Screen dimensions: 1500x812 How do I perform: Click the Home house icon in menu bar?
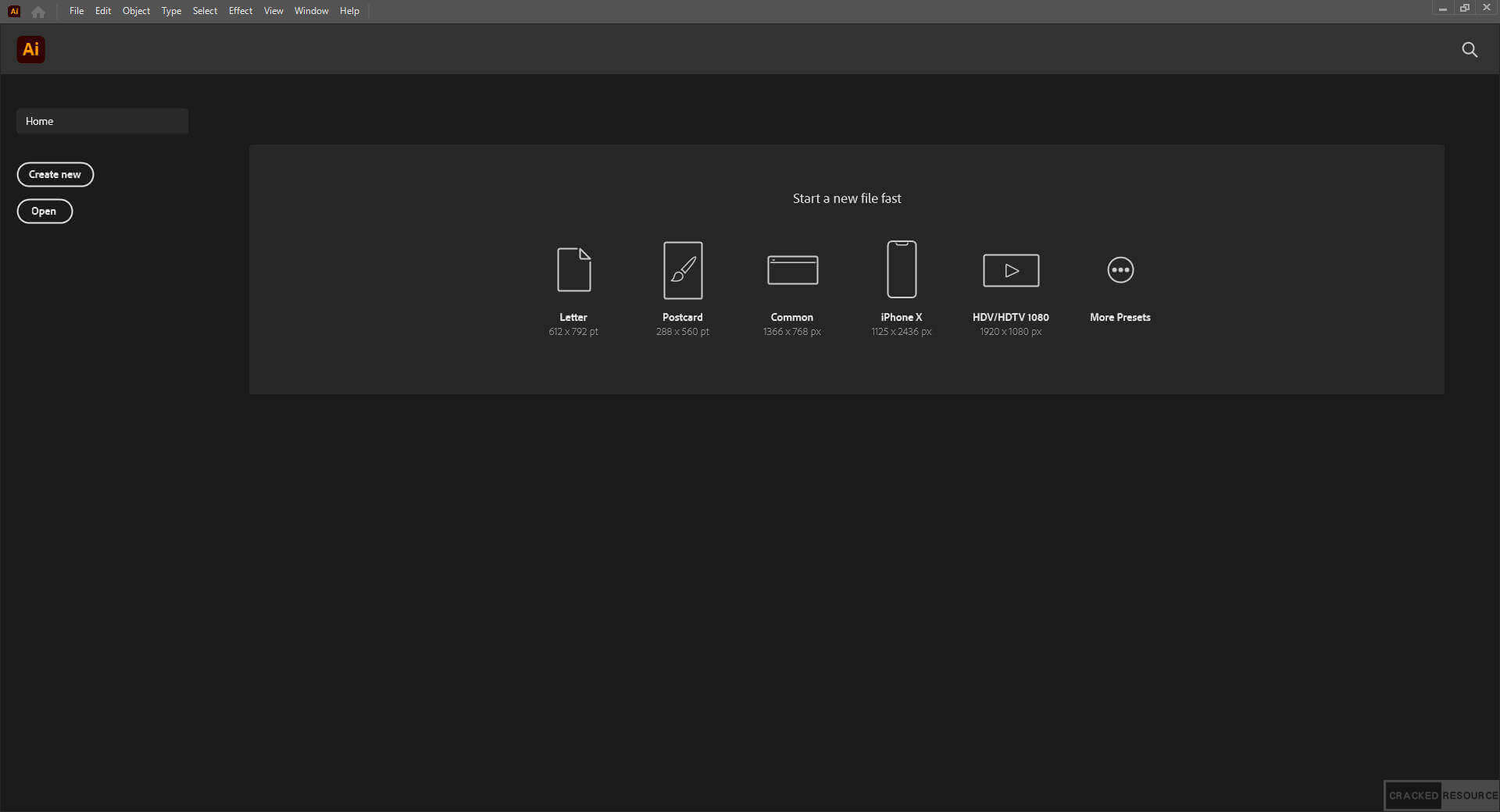(x=38, y=12)
